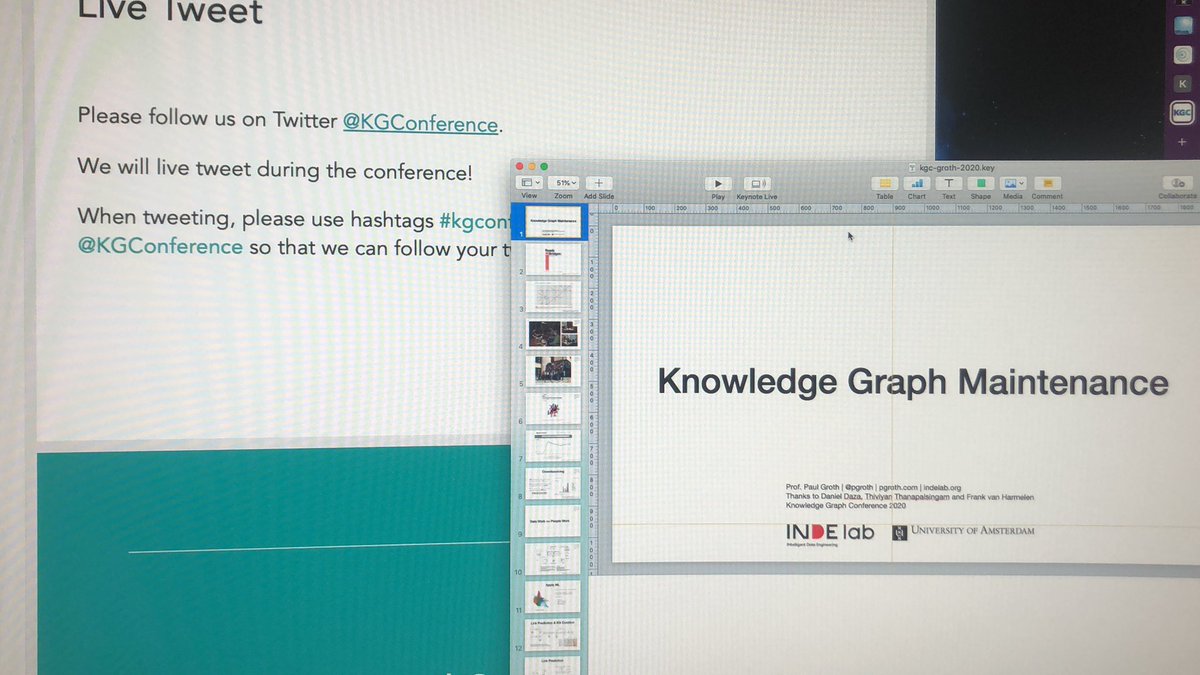Image resolution: width=1200 pixels, height=675 pixels.
Task: Select slide 8 Crowdsourcing thumbnail
Action: tap(553, 483)
